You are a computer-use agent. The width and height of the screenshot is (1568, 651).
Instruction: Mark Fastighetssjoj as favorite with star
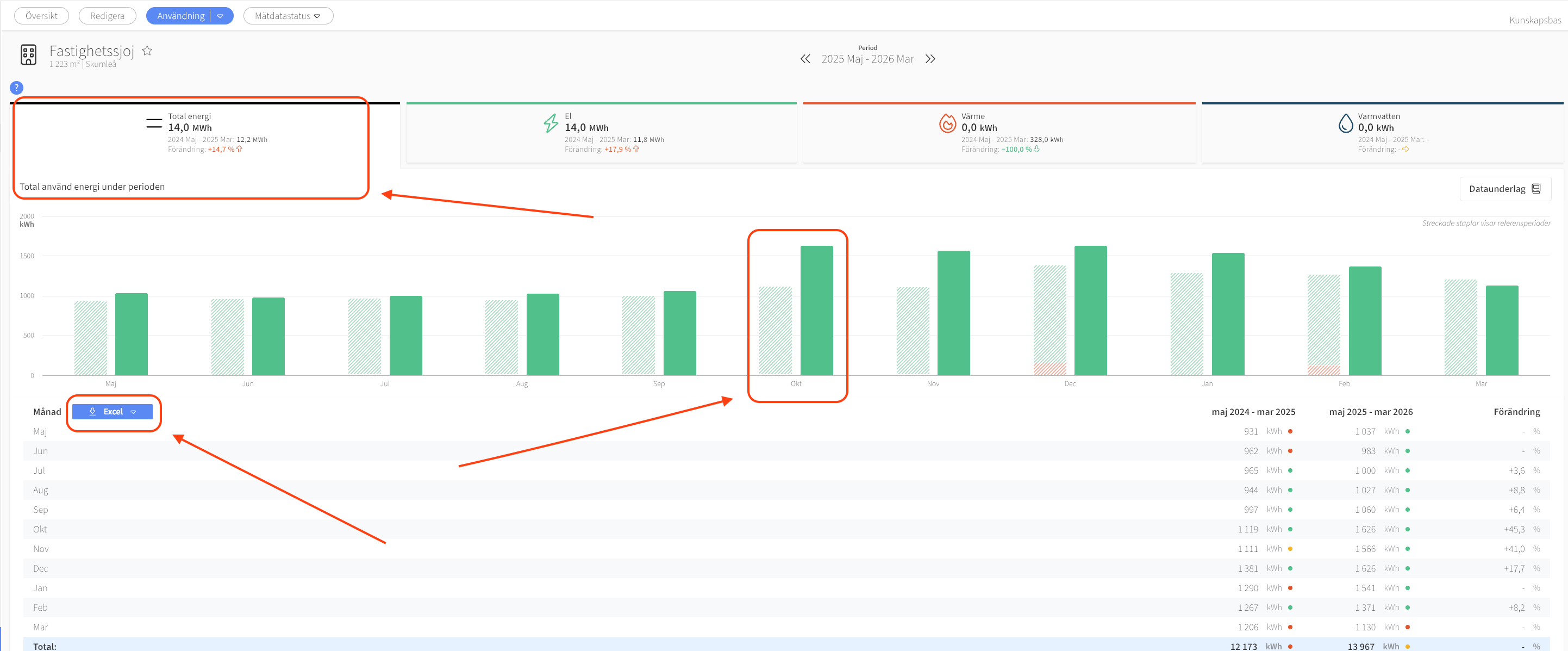point(147,51)
